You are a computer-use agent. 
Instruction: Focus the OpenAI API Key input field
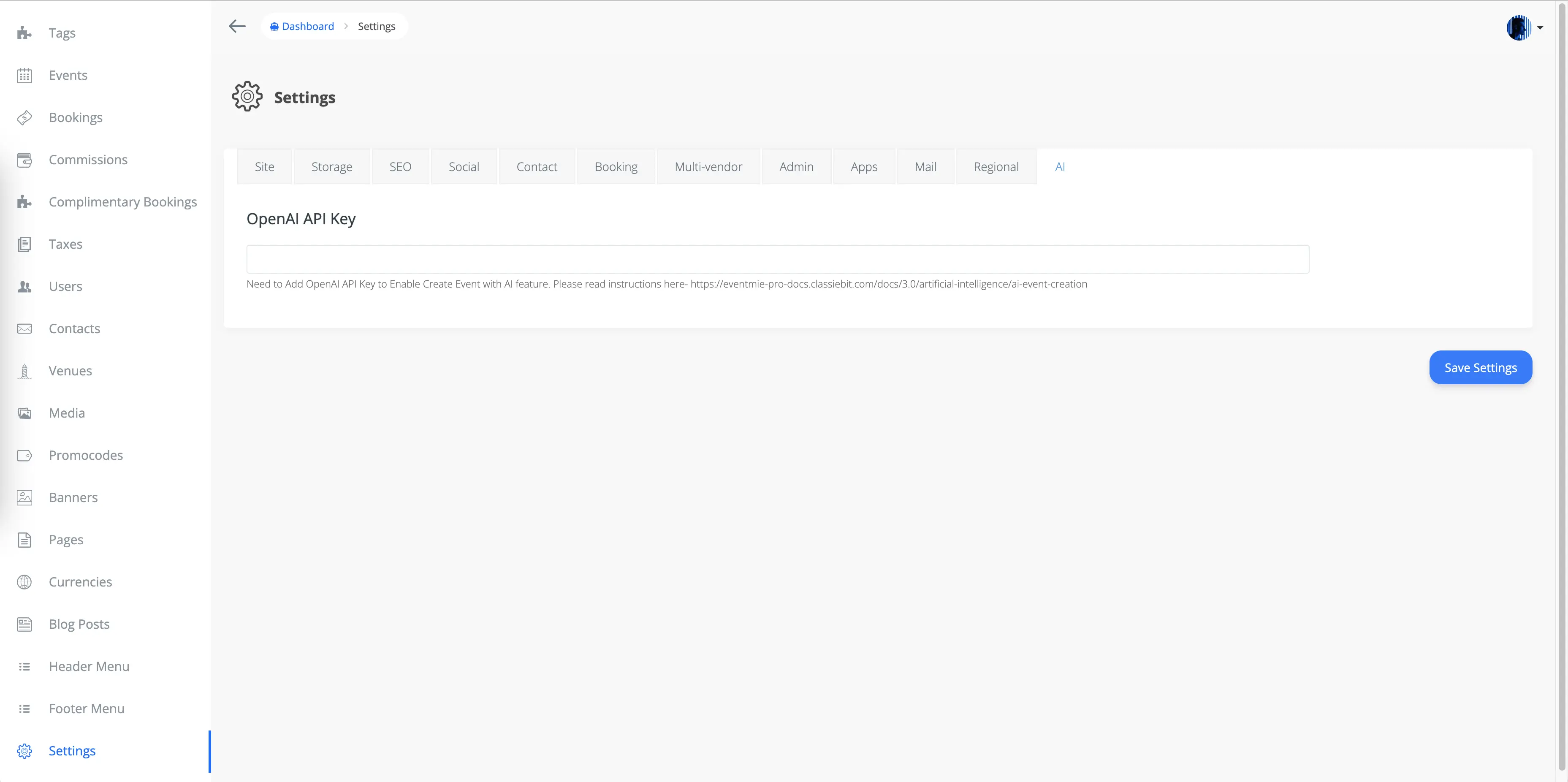coord(777,259)
